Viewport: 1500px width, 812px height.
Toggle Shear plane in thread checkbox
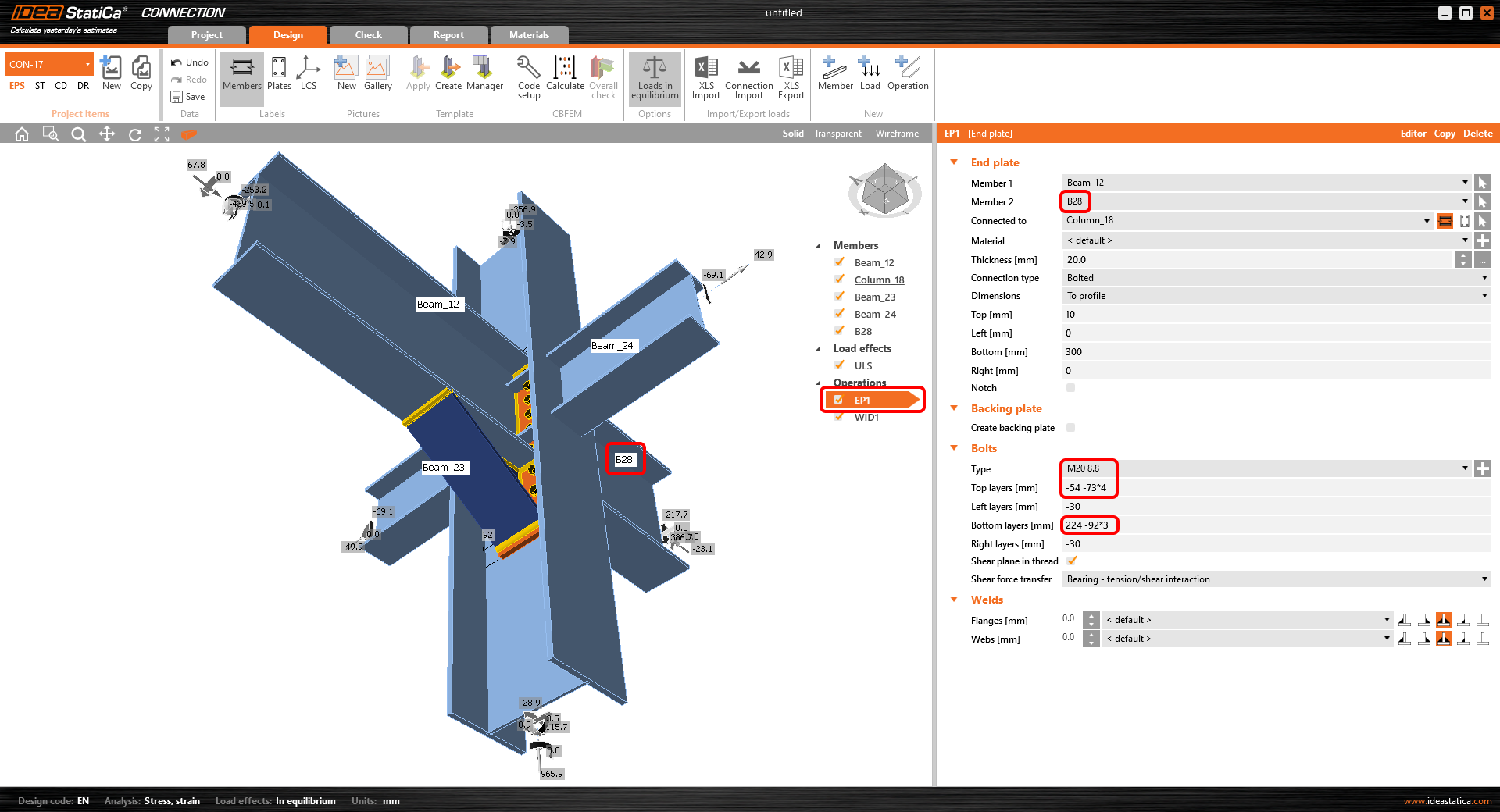pyautogui.click(x=1072, y=561)
